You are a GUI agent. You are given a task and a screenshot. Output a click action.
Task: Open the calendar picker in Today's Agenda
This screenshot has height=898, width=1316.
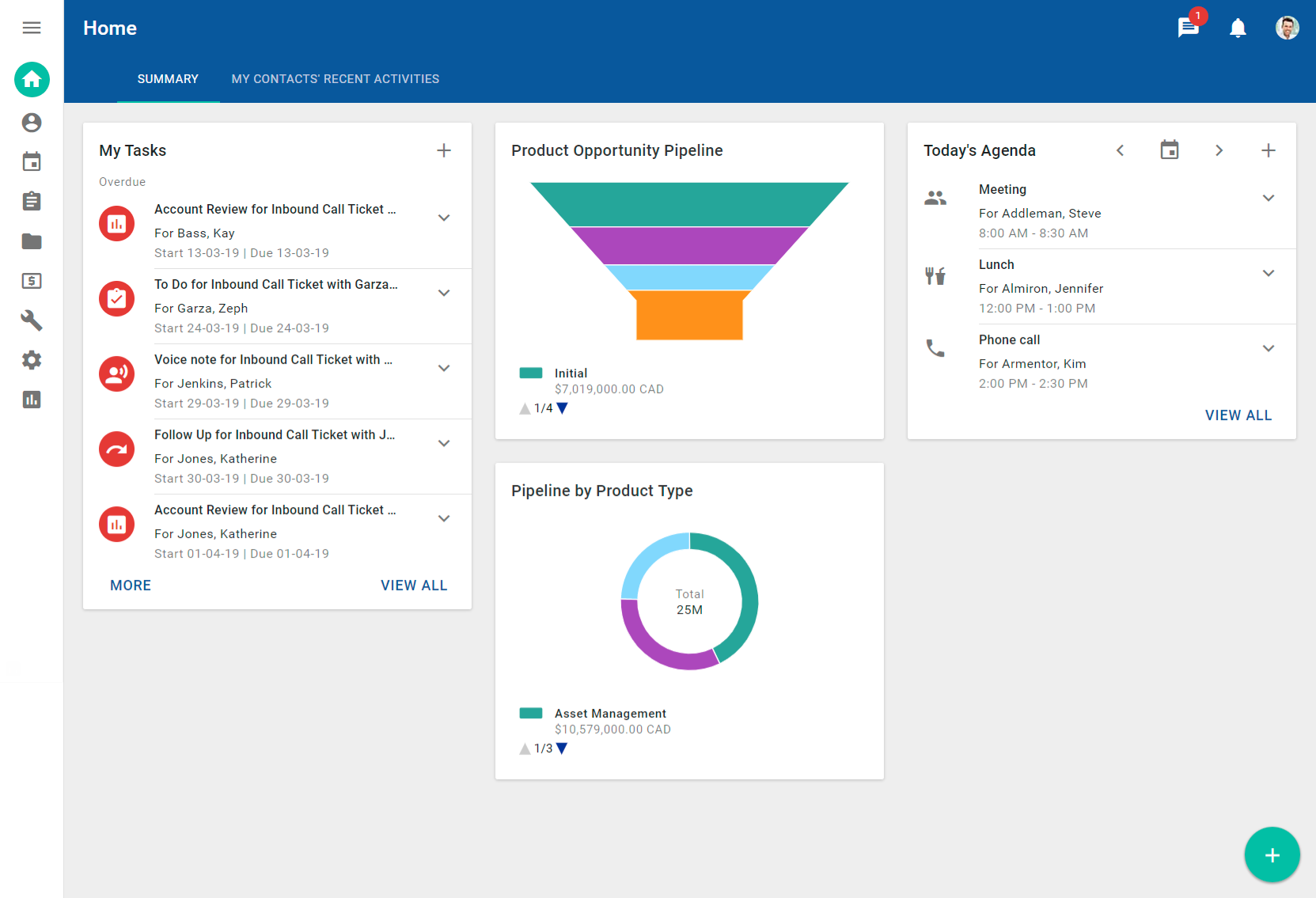tap(1169, 150)
